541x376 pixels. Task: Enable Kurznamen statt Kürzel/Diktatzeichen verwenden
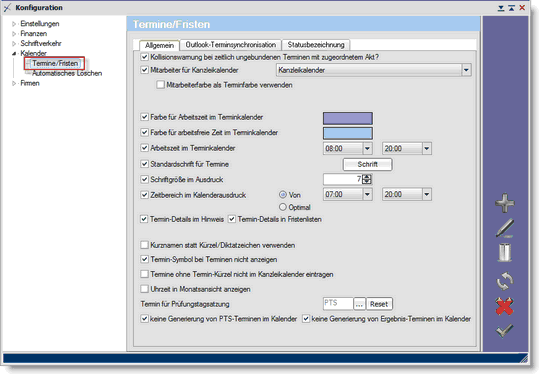coord(144,245)
